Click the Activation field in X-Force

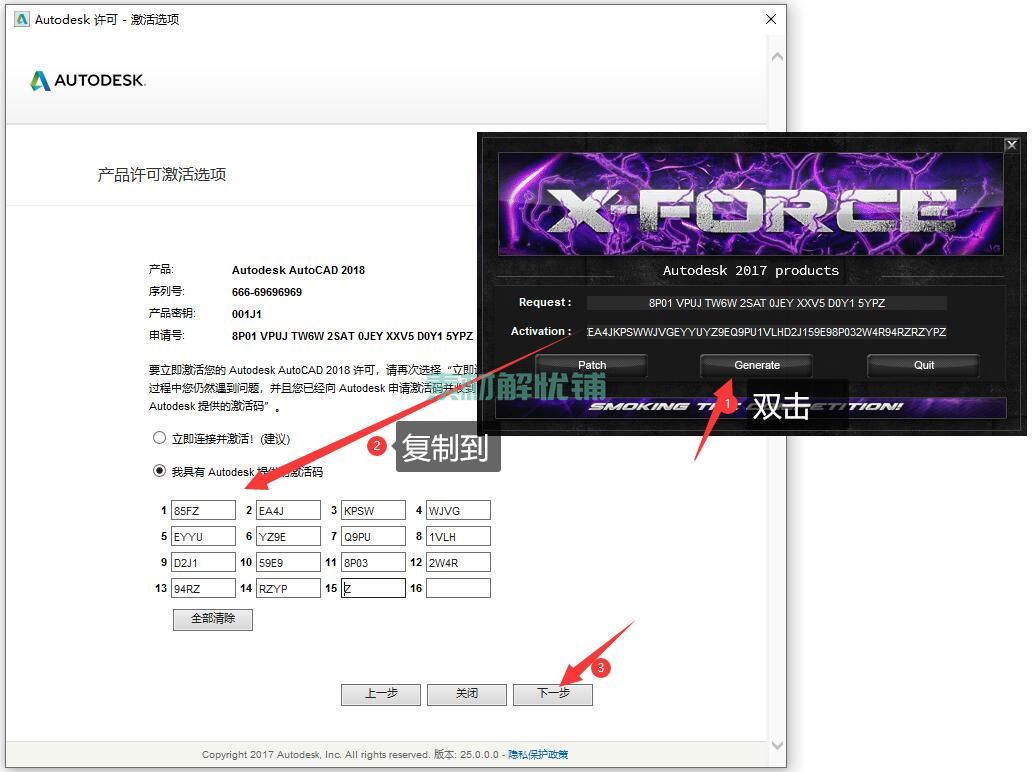[767, 332]
